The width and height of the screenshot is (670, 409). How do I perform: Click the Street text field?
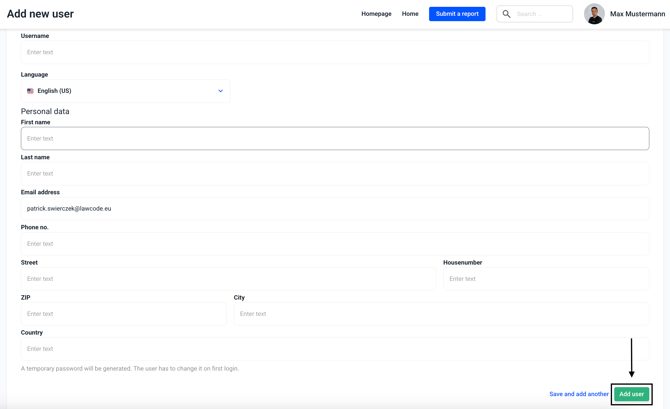(x=228, y=279)
